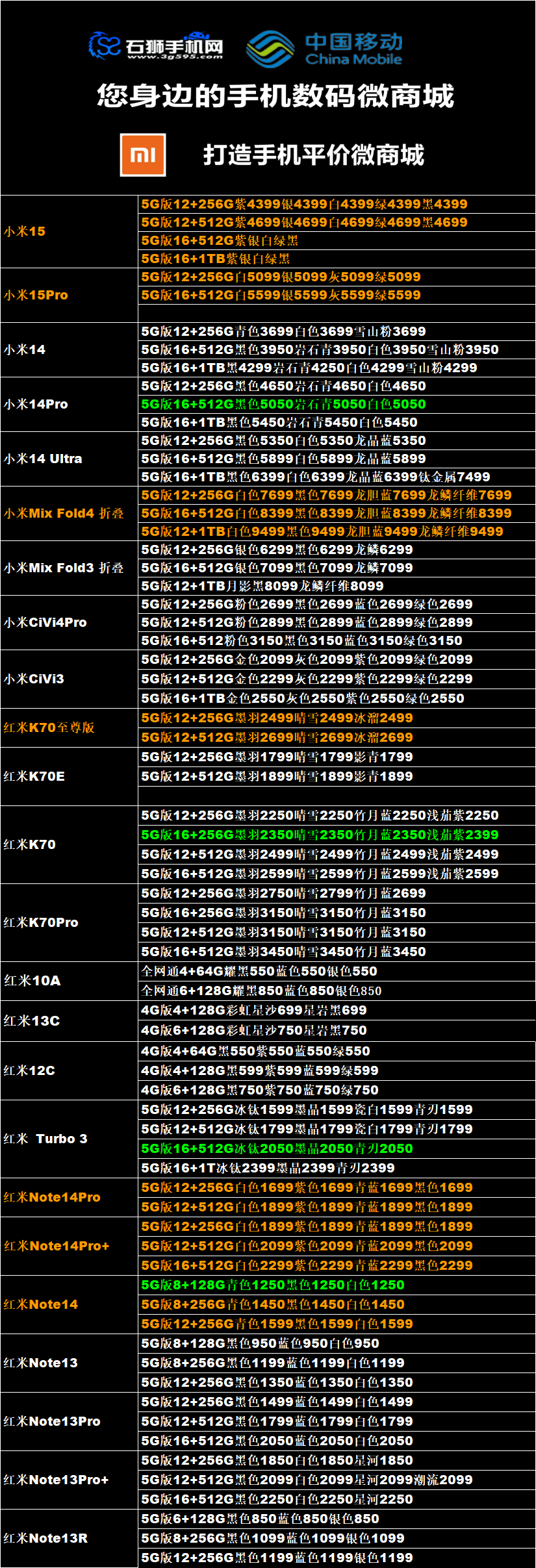This screenshot has width=536, height=1568.
Task: Select row 5G版16+512G墨羽3450晴雪3450
Action: pyautogui.click(x=337, y=952)
